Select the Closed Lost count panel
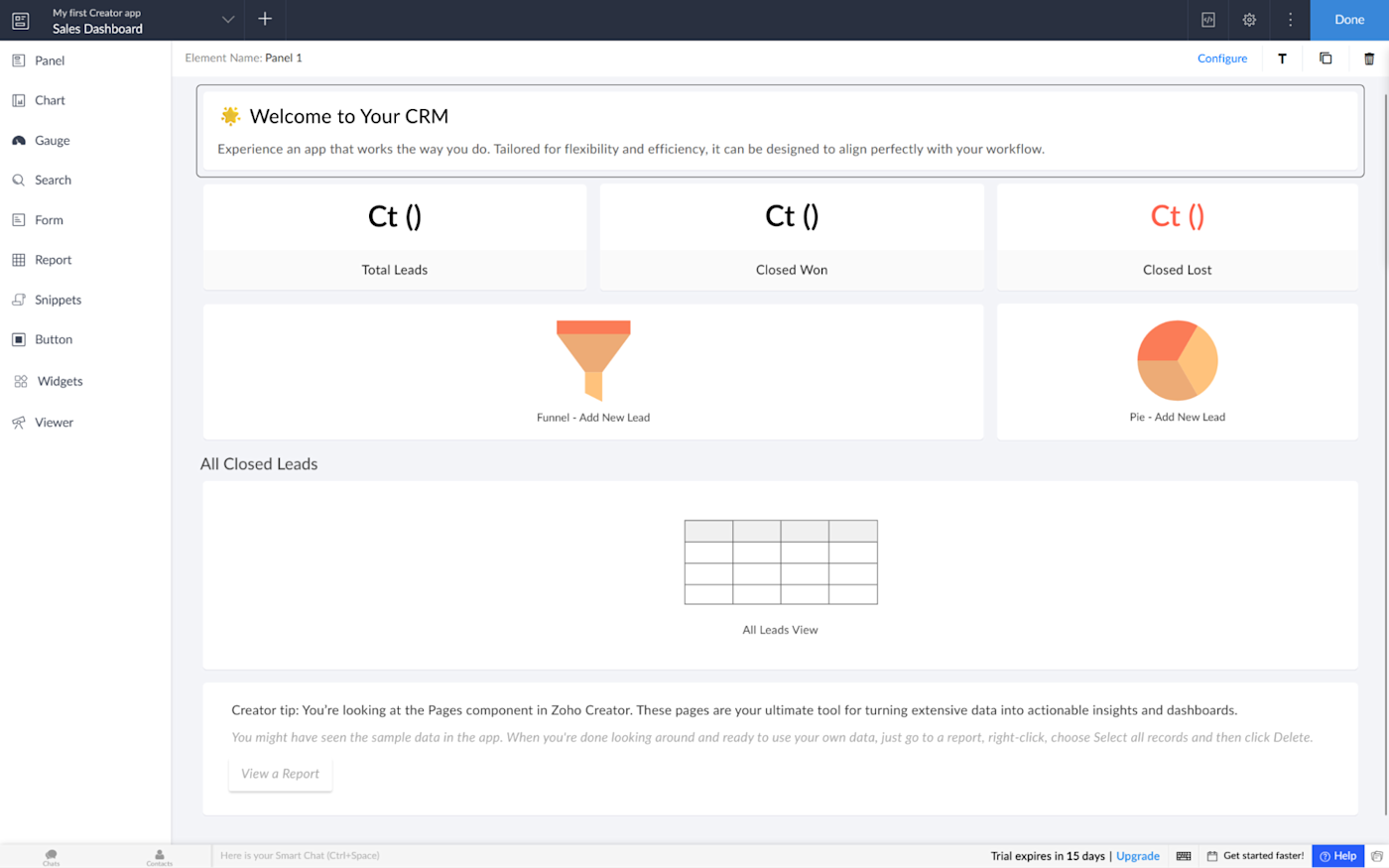The height and width of the screenshot is (868, 1389). 1178,237
